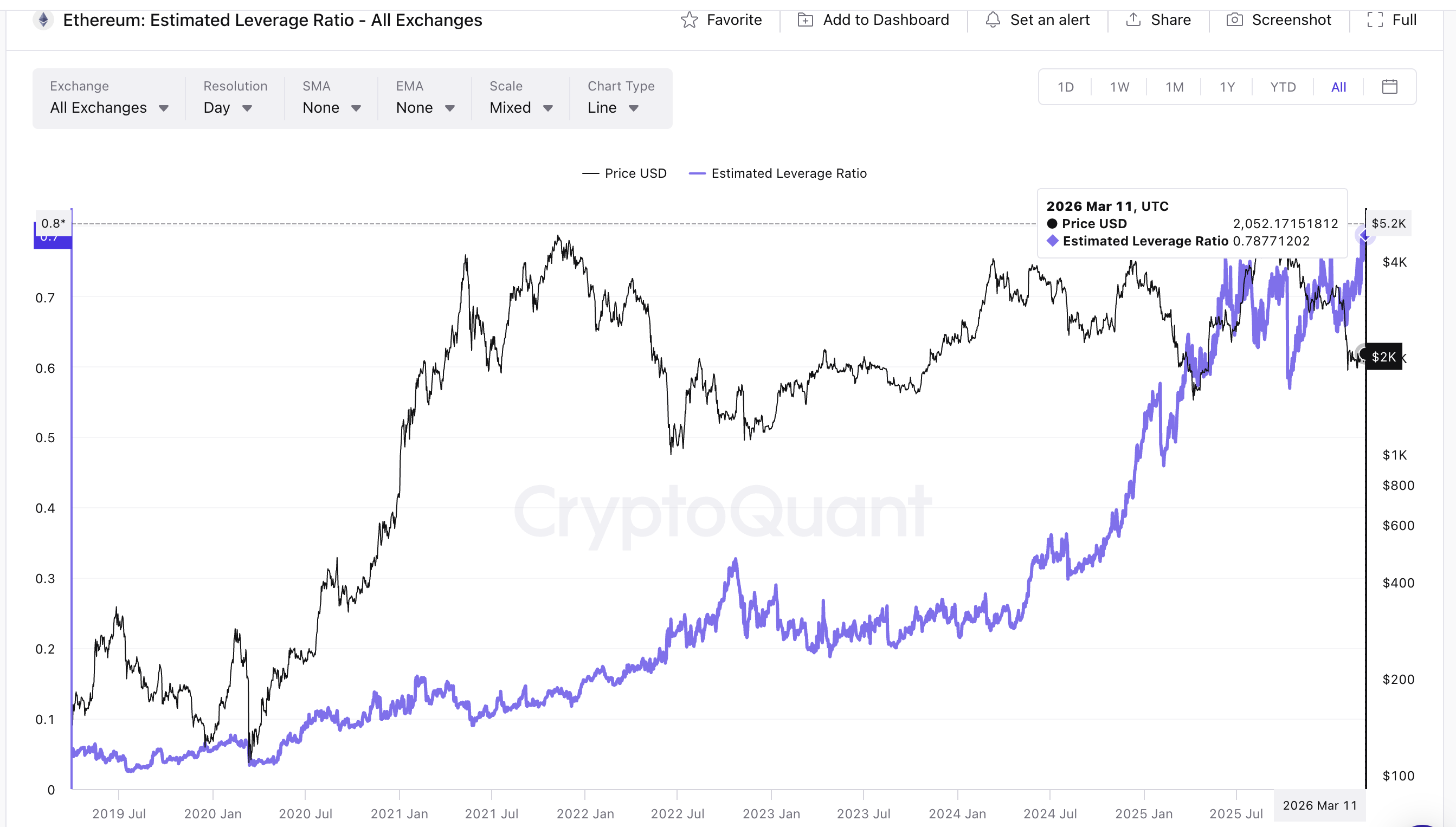Click the 2026 Mar 11 date label on axis

pos(1321,805)
